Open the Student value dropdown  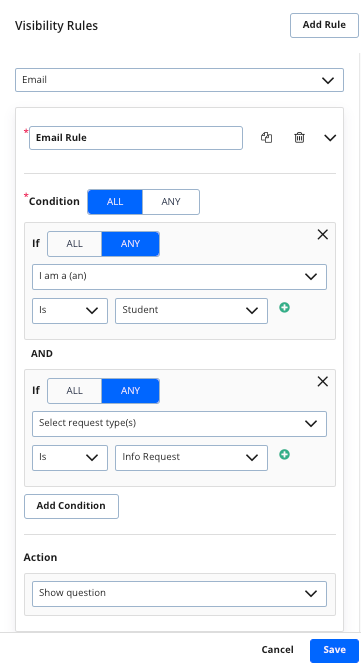(x=191, y=311)
